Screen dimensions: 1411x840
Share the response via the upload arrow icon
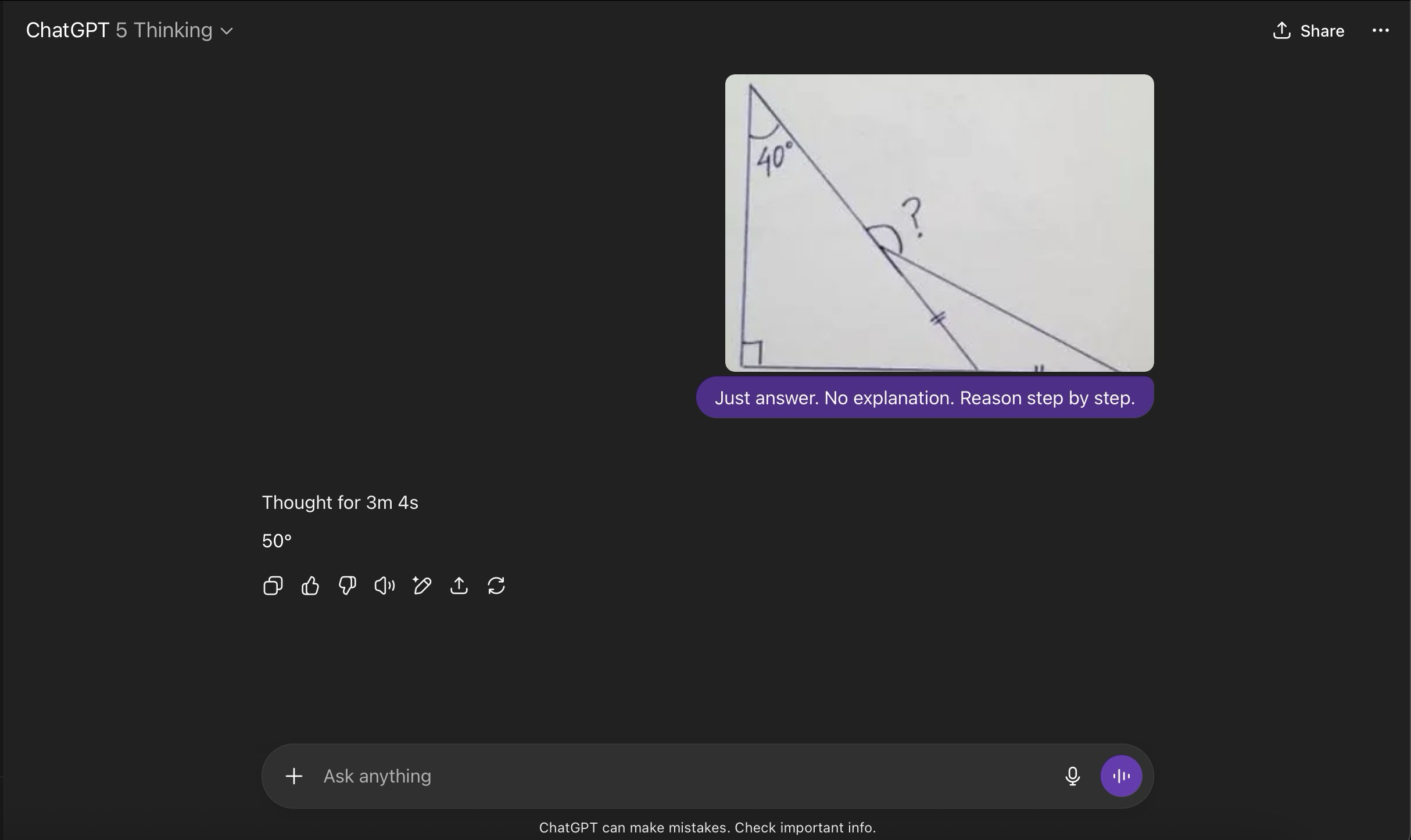pyautogui.click(x=459, y=586)
